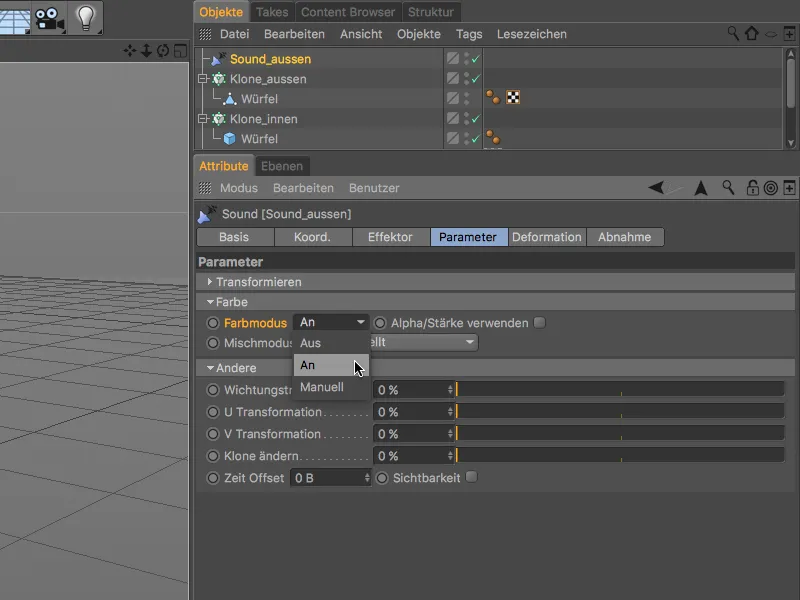The height and width of the screenshot is (600, 800).
Task: Enable the Alpha/Stärke verwenden checkbox
Action: 539,322
